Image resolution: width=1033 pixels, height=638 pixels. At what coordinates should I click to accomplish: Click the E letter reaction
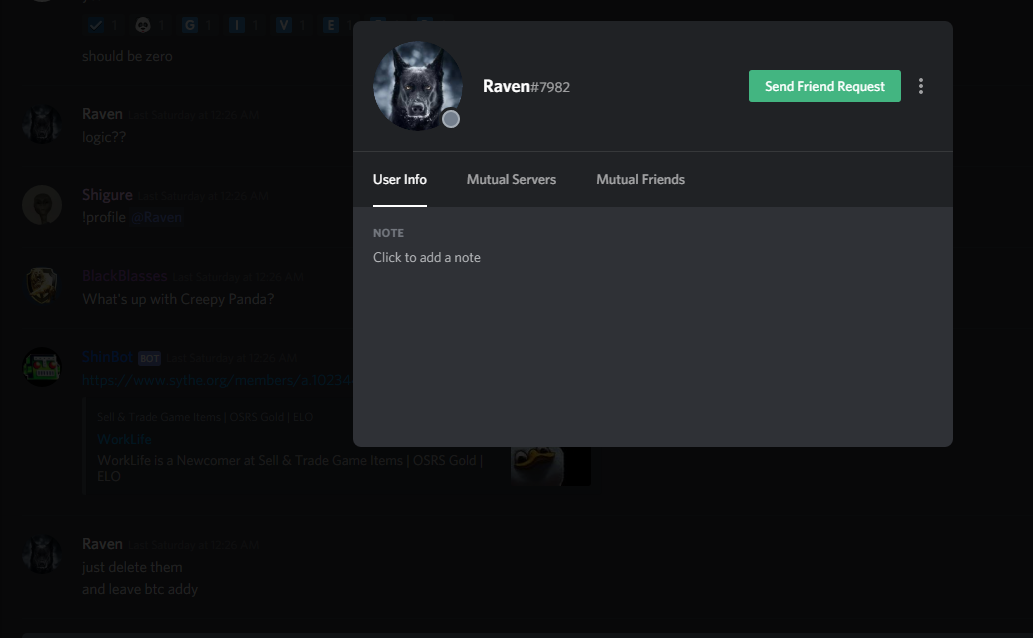(337, 26)
